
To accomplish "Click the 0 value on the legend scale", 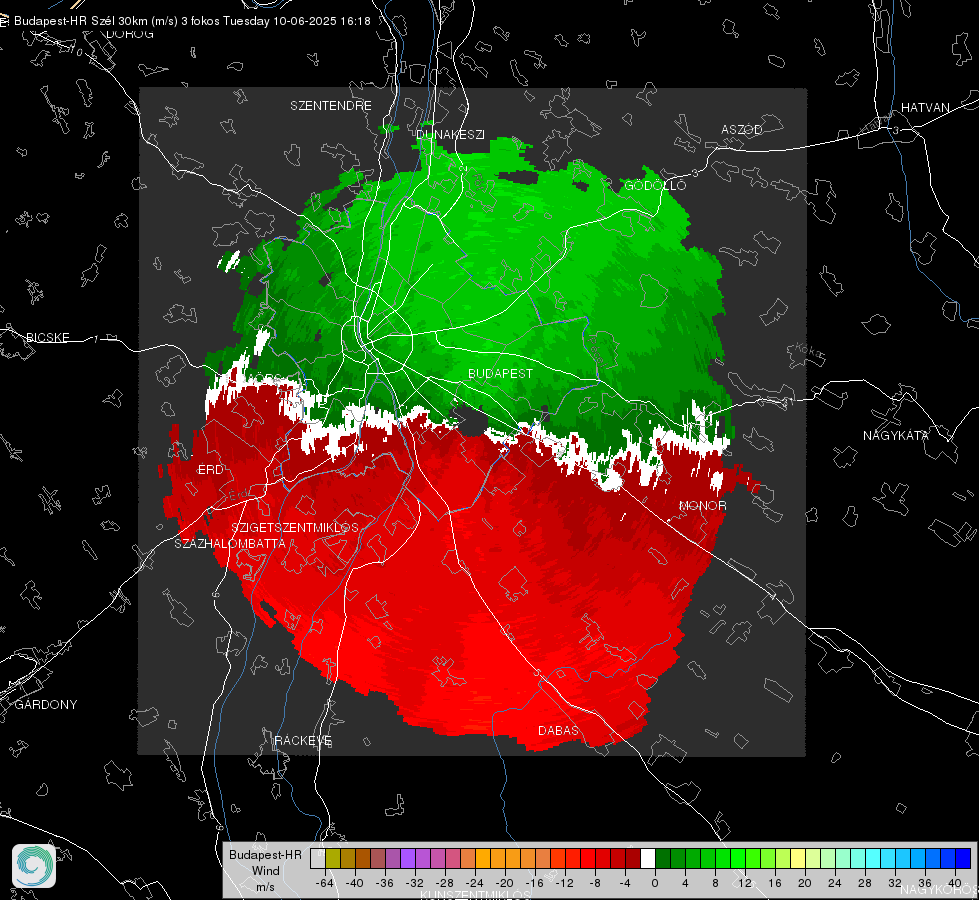I will pos(654,883).
